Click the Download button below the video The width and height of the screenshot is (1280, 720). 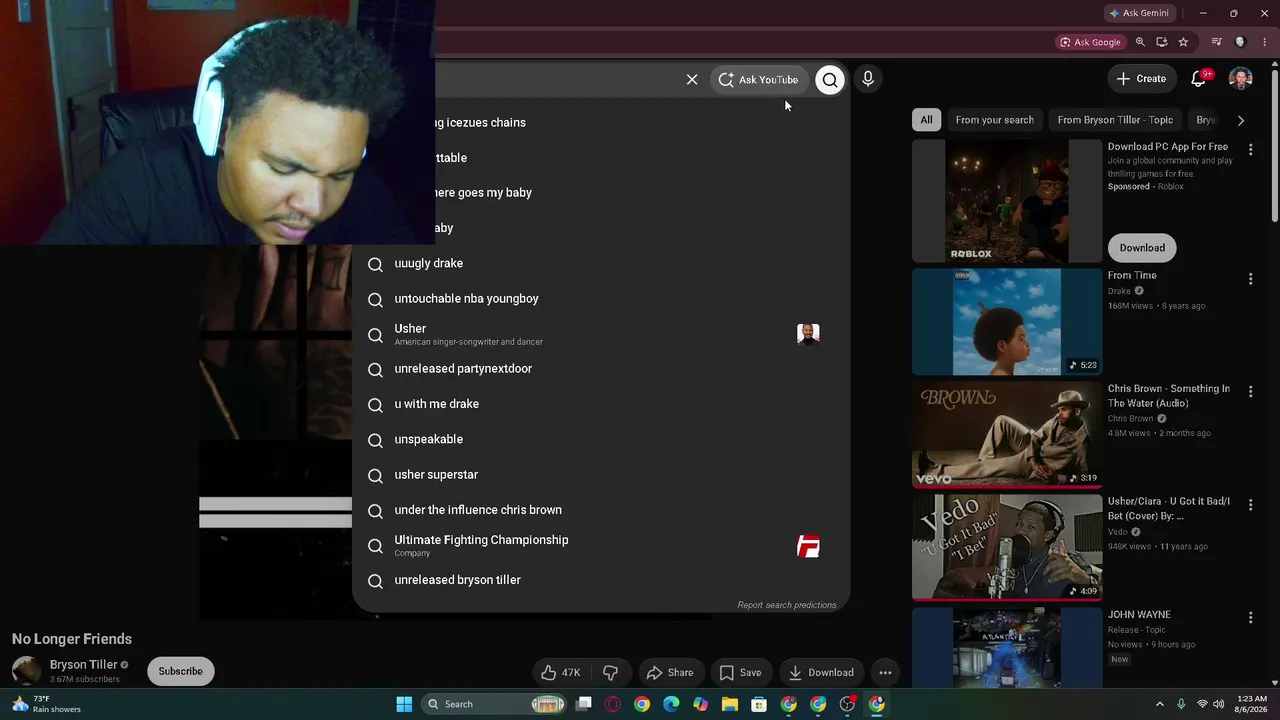click(x=821, y=672)
